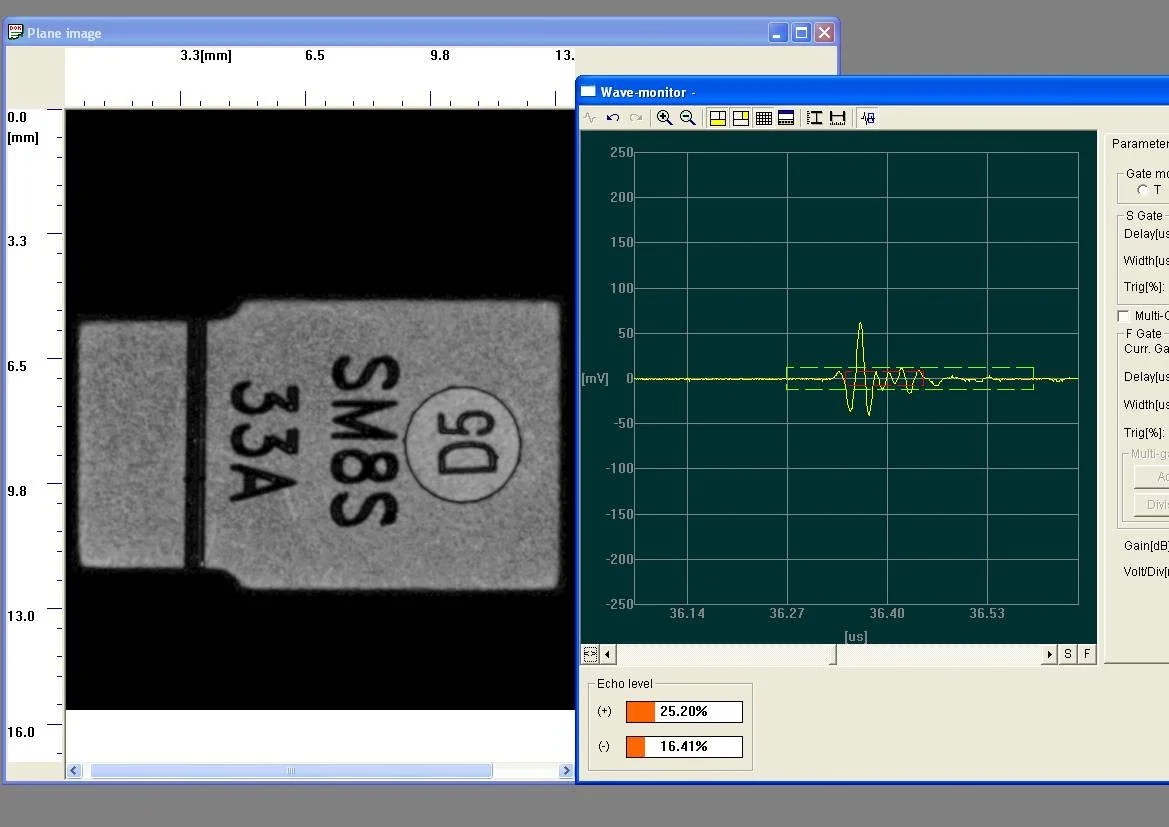Viewport: 1169px width, 827px height.
Task: Click the fit-width button left of waveform scrollbar
Action: (590, 654)
